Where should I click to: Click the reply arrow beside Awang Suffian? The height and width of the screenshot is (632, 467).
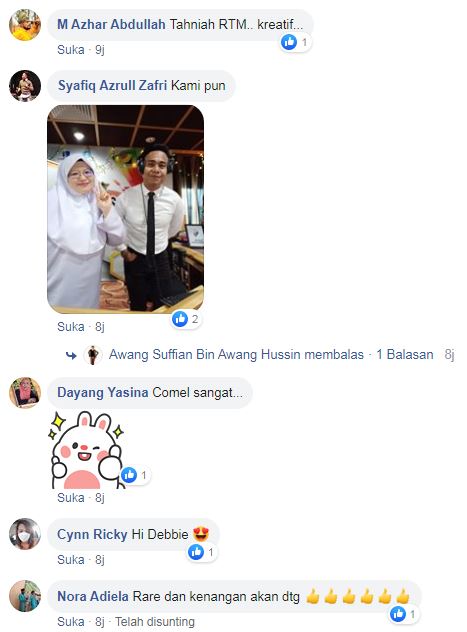[x=71, y=355]
